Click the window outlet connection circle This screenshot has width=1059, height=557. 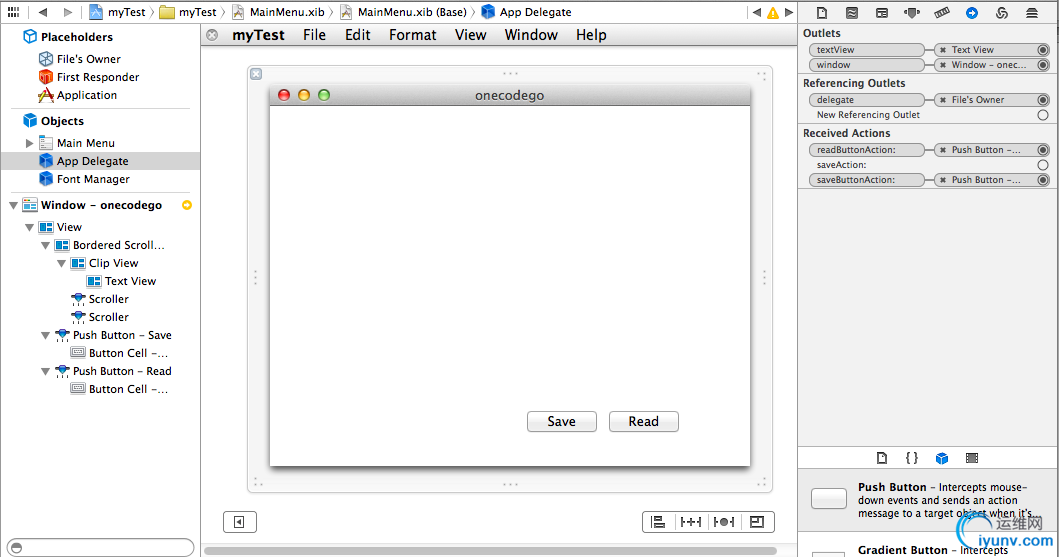click(1043, 65)
